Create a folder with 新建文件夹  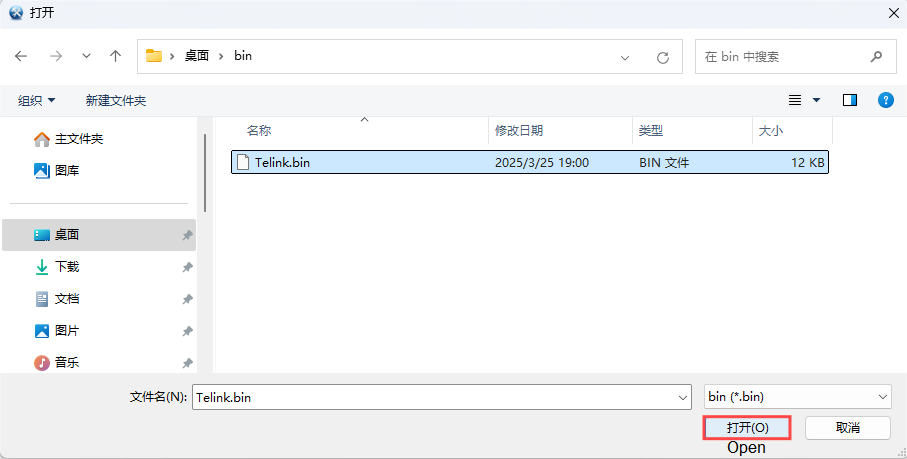(116, 101)
